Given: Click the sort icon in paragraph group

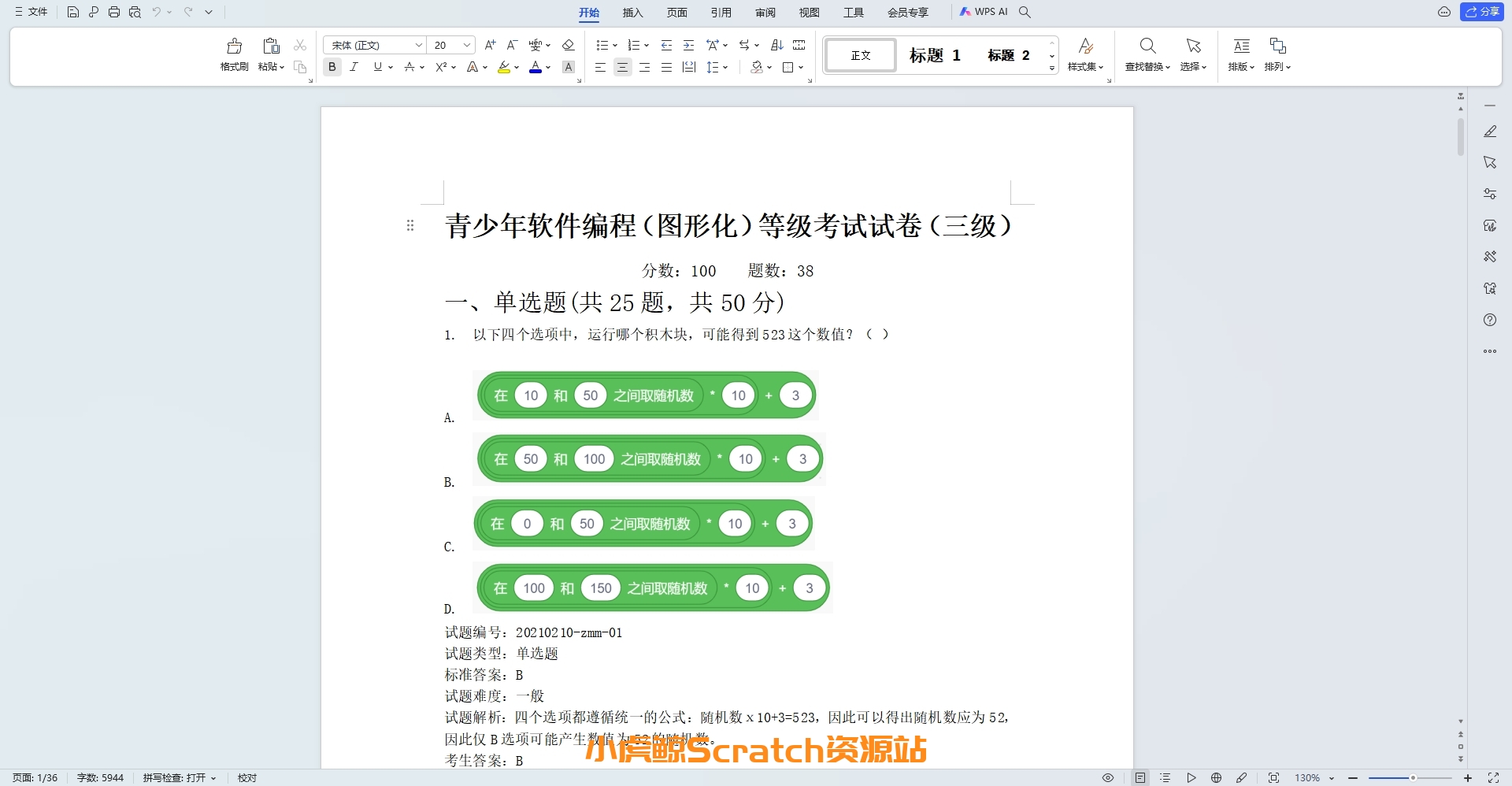Looking at the screenshot, I should (x=776, y=45).
